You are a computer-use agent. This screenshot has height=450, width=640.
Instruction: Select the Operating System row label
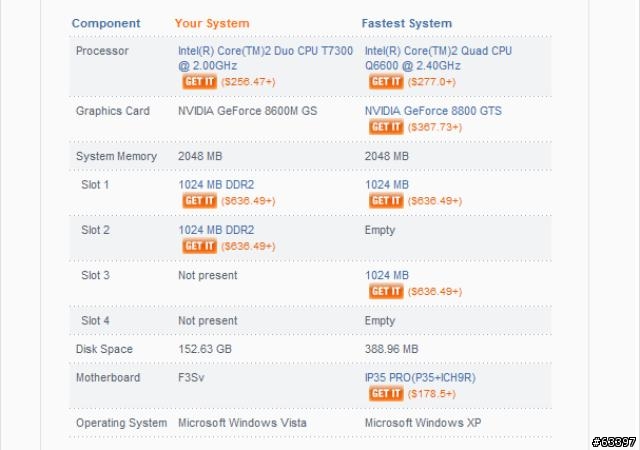click(x=122, y=423)
